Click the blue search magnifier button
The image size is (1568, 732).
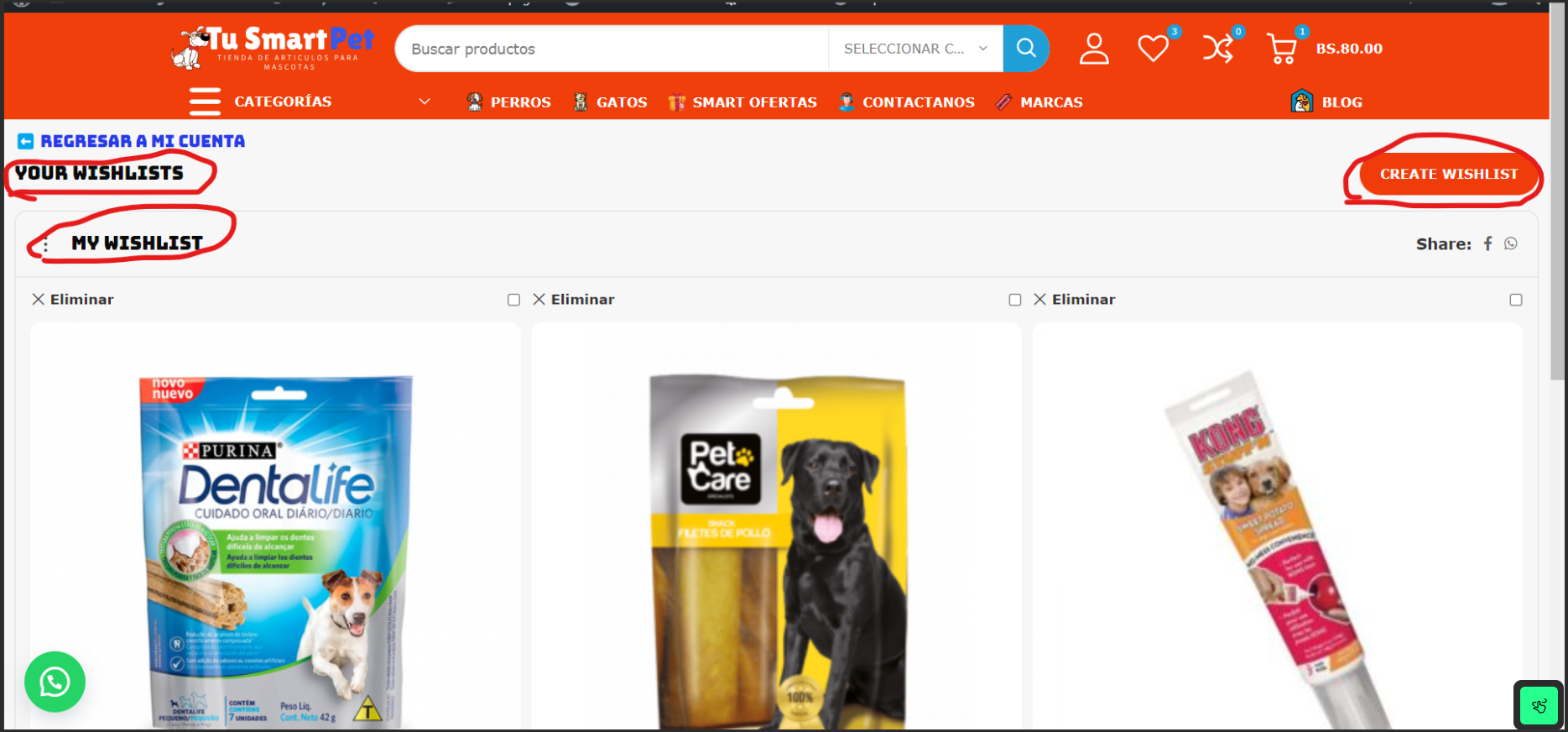click(x=1026, y=49)
